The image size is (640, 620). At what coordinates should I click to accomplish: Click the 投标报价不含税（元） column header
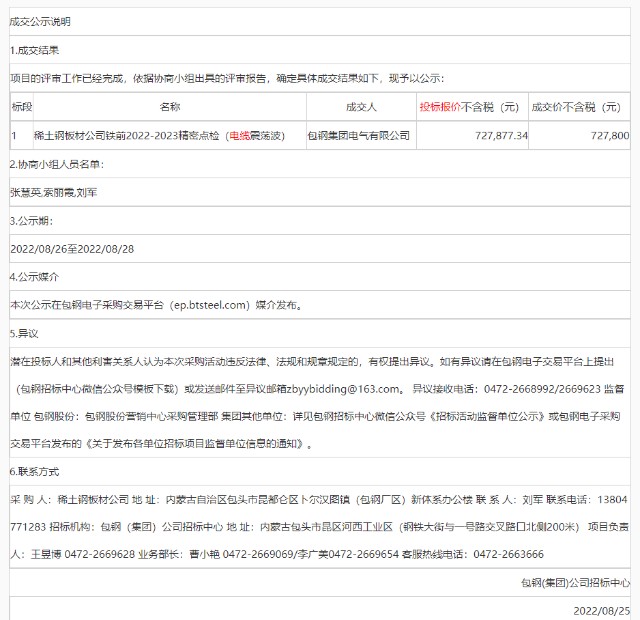[x=470, y=107]
